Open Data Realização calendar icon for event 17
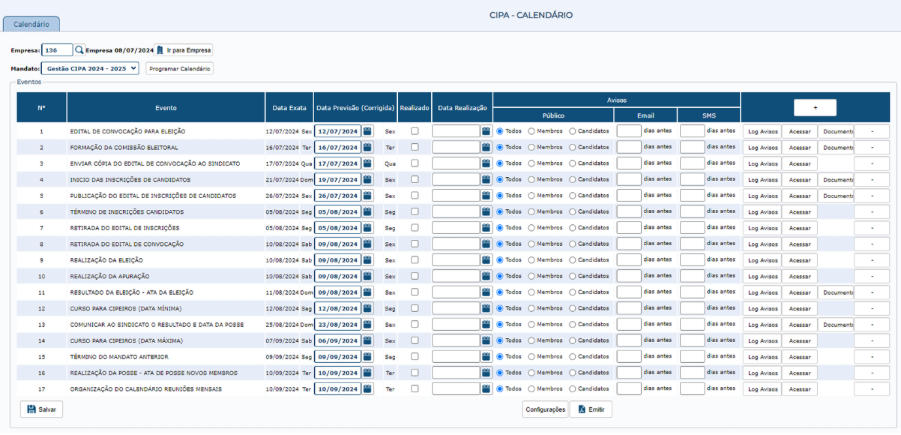The height and width of the screenshot is (435, 901). pyautogui.click(x=486, y=389)
